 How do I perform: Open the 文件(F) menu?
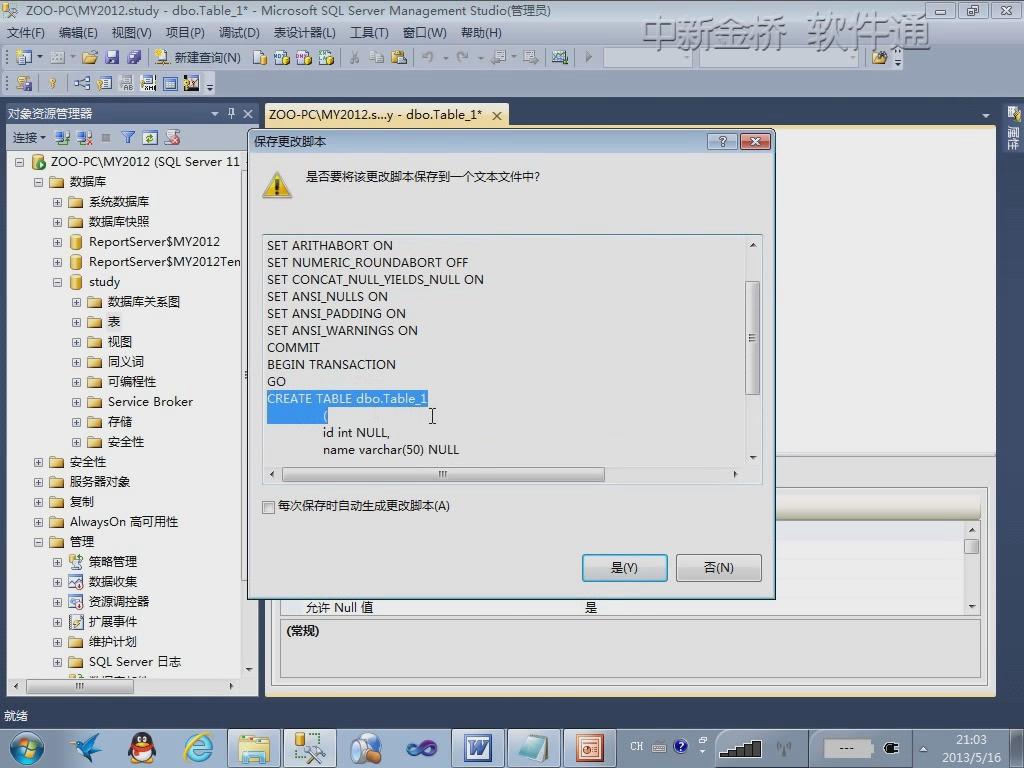click(x=25, y=33)
